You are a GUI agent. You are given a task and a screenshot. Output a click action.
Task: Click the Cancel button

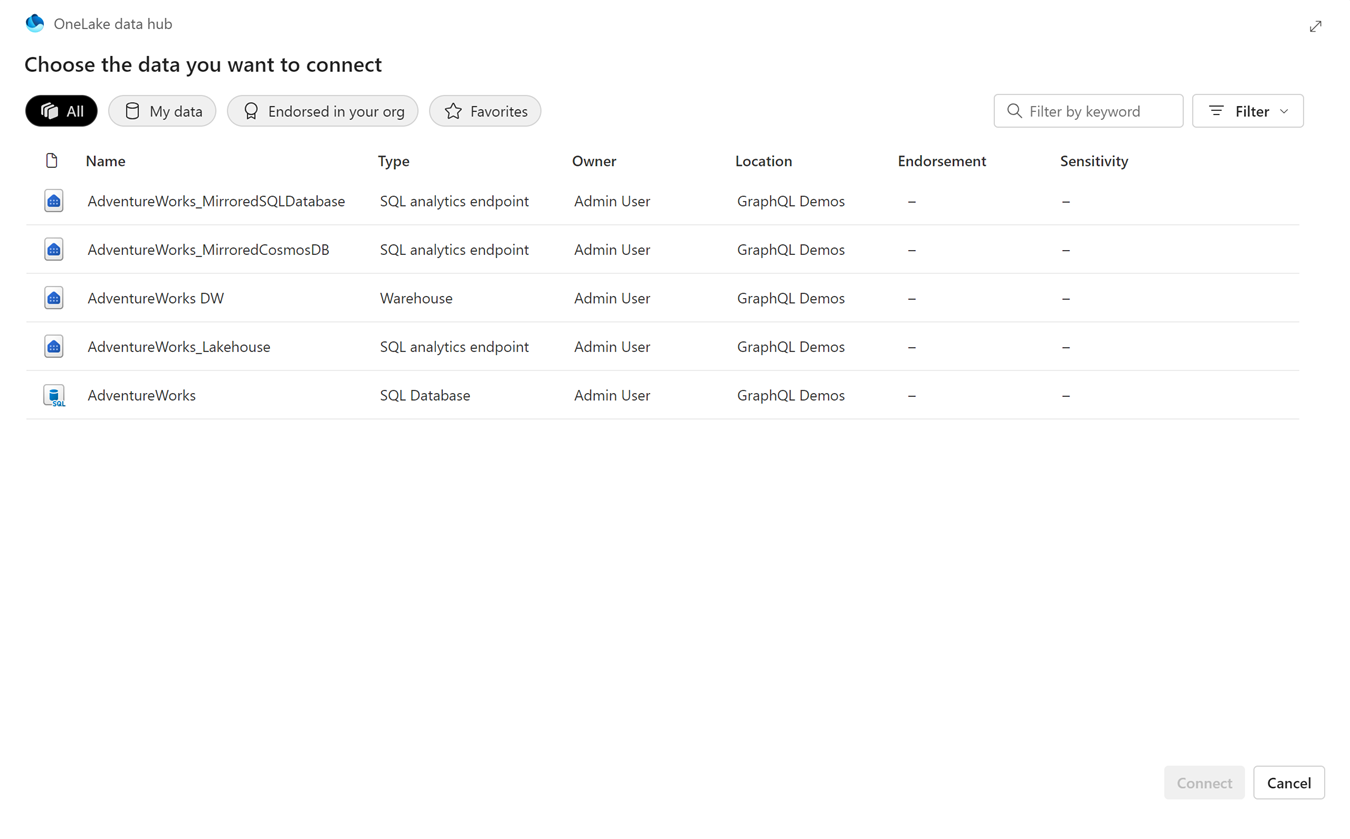(1289, 783)
